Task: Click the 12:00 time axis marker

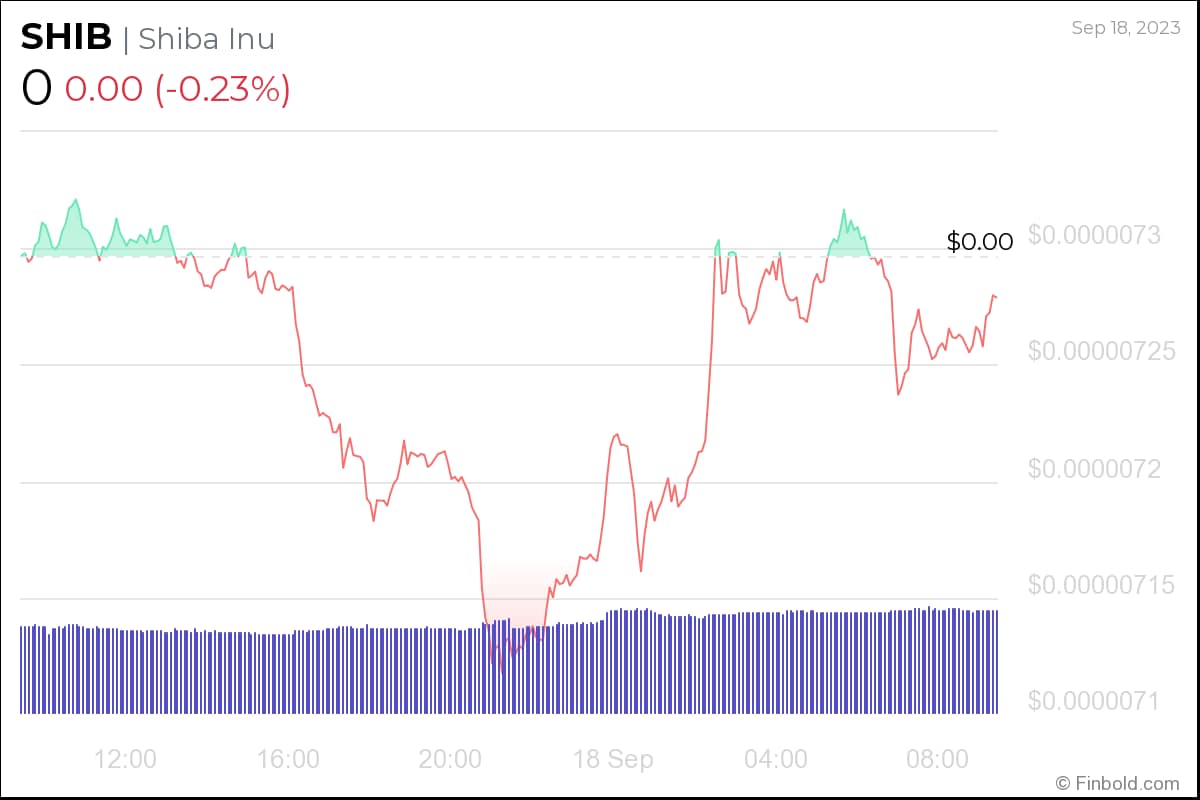Action: pos(125,759)
